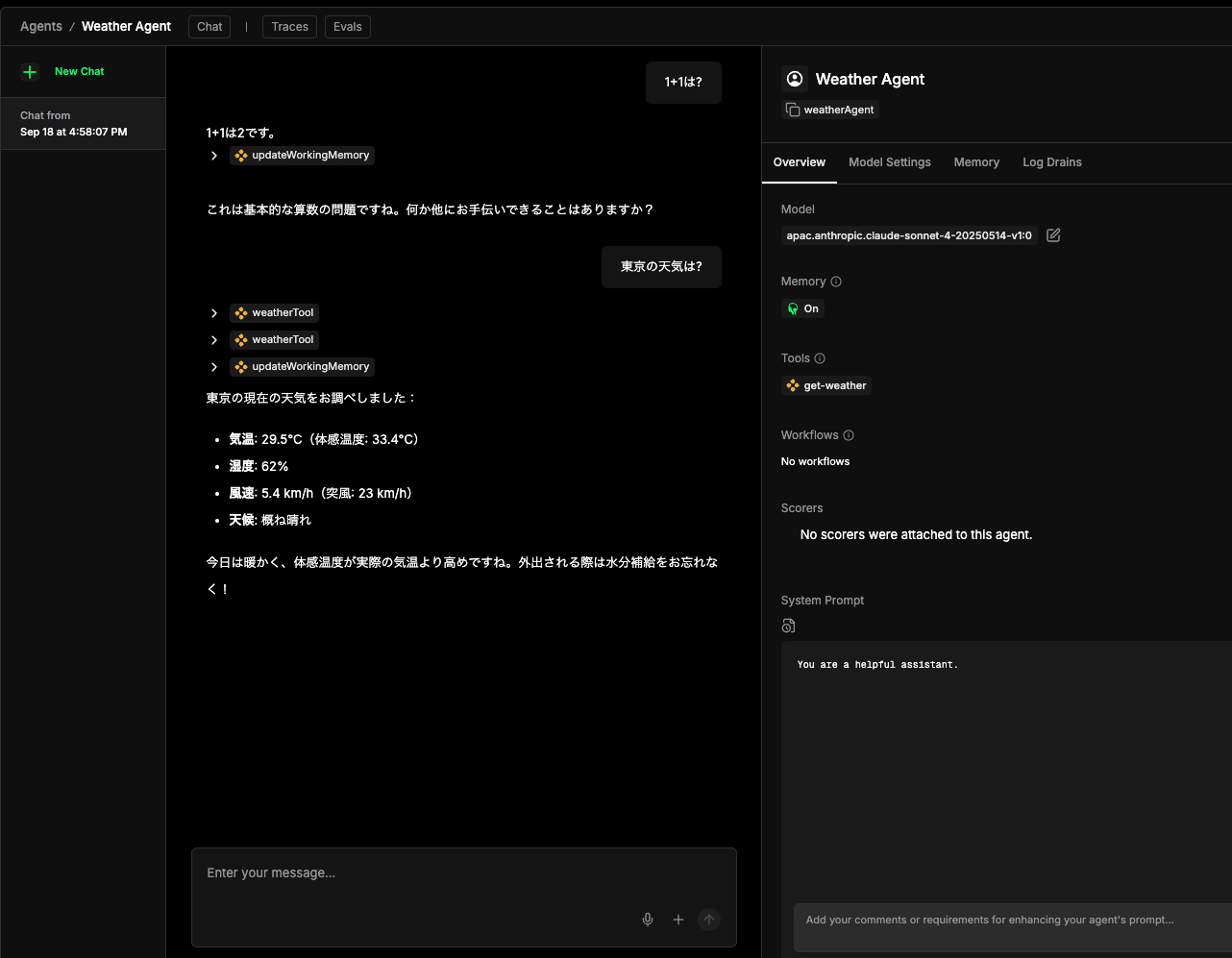Click the 風速: 5.4 km/h bullet line
1232x958 pixels.
coord(323,493)
